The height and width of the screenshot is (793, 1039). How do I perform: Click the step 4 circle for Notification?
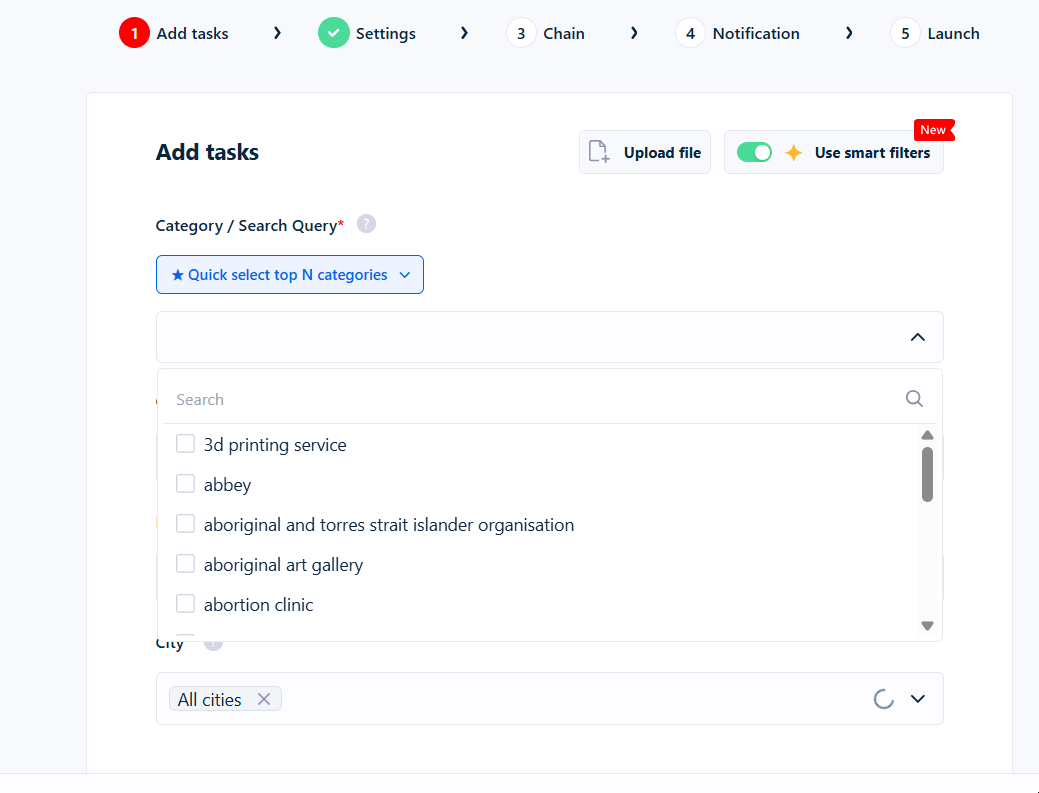[690, 33]
